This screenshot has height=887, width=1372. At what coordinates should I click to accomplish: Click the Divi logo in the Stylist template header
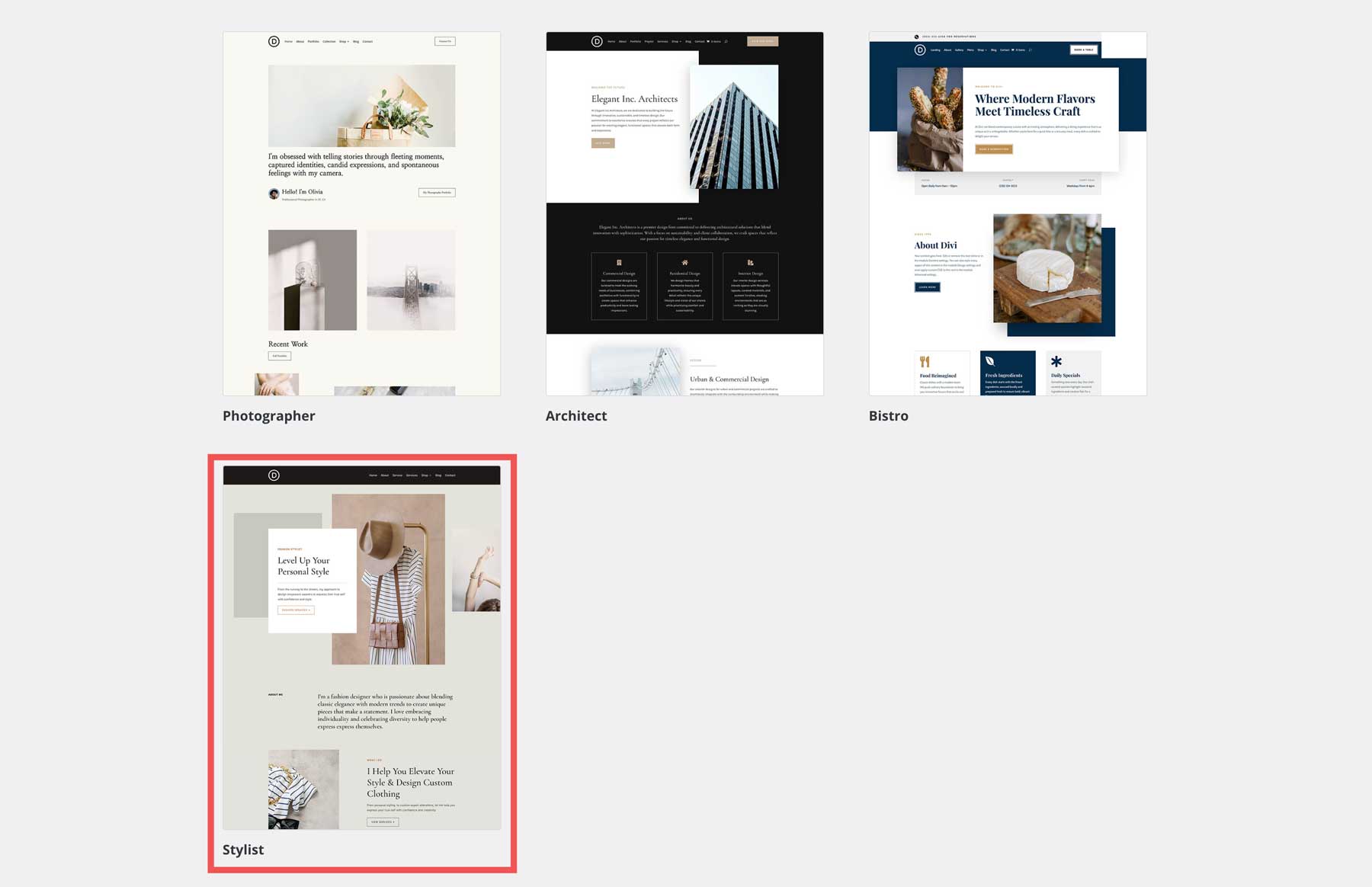pos(274,476)
